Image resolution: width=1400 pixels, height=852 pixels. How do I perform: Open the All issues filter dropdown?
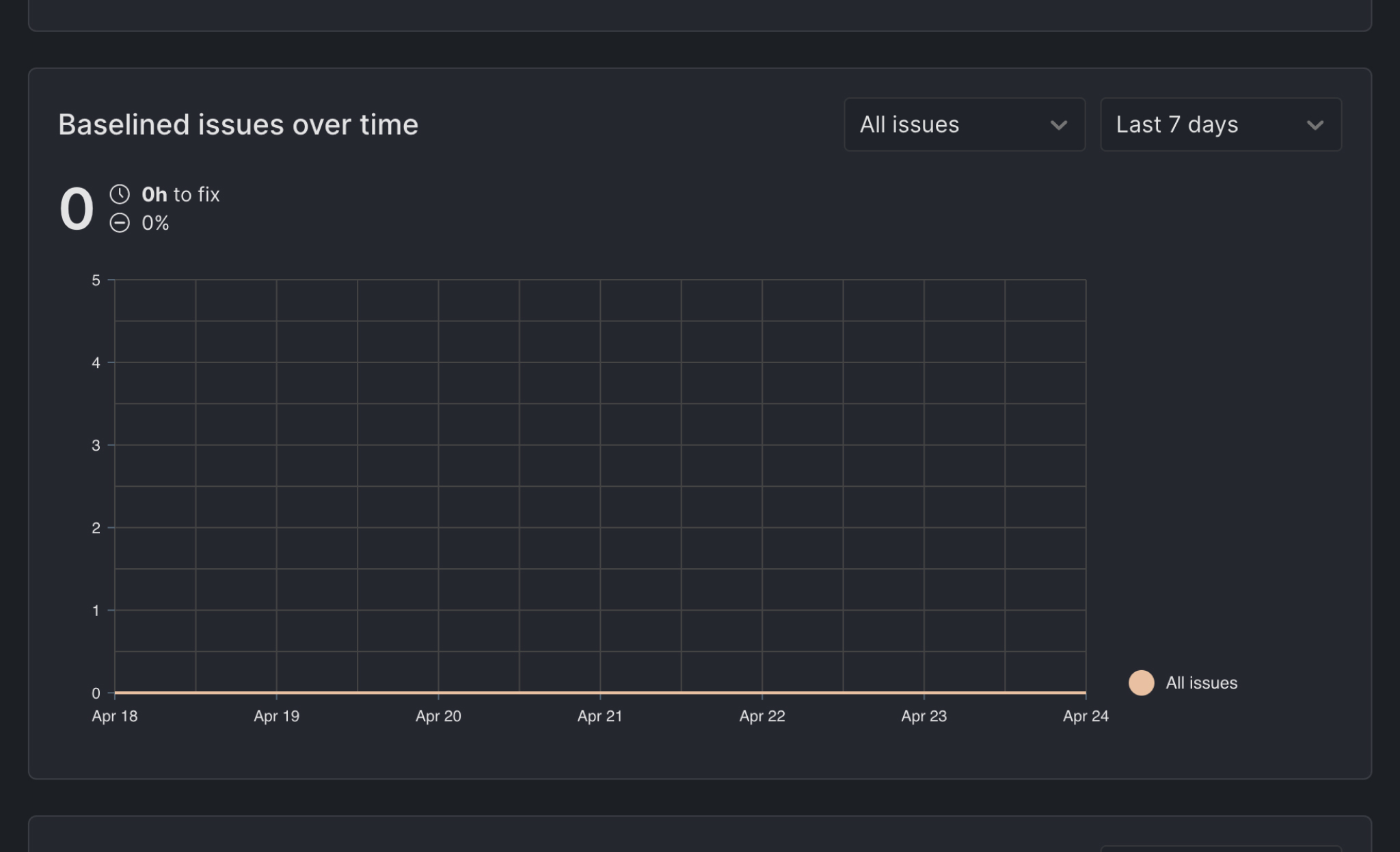click(x=965, y=124)
